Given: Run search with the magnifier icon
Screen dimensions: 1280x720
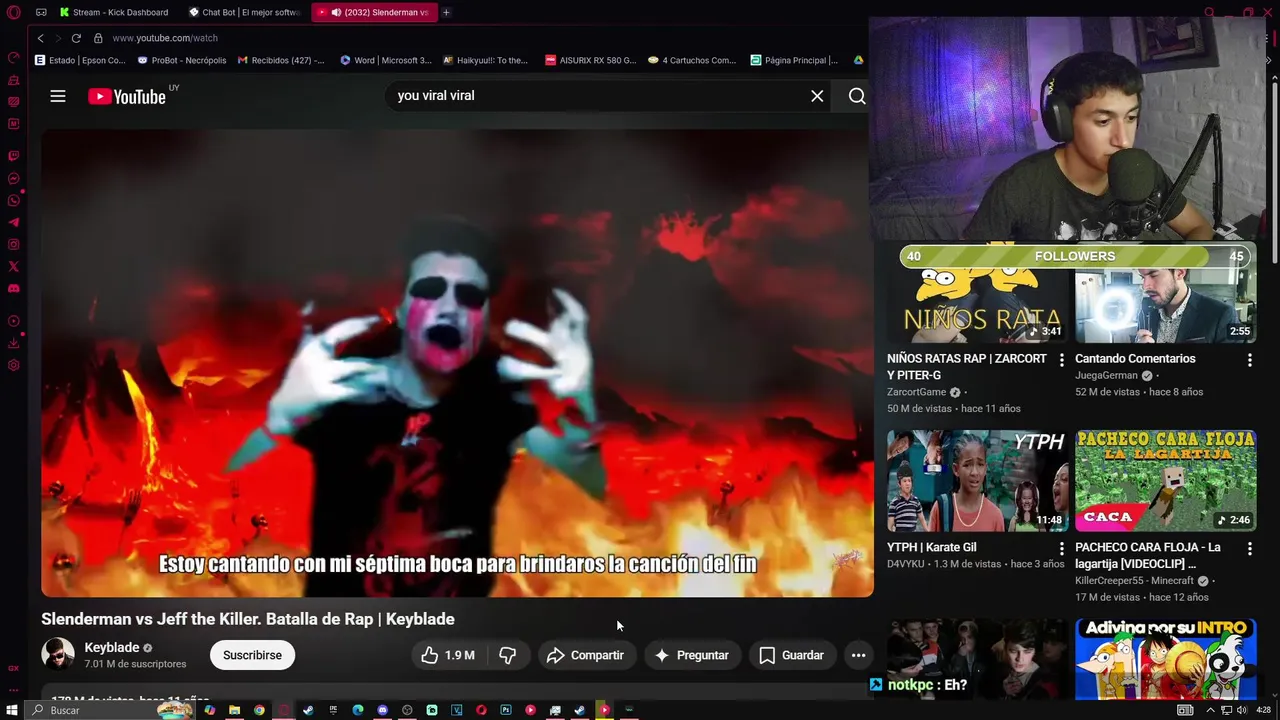Looking at the screenshot, I should (857, 96).
